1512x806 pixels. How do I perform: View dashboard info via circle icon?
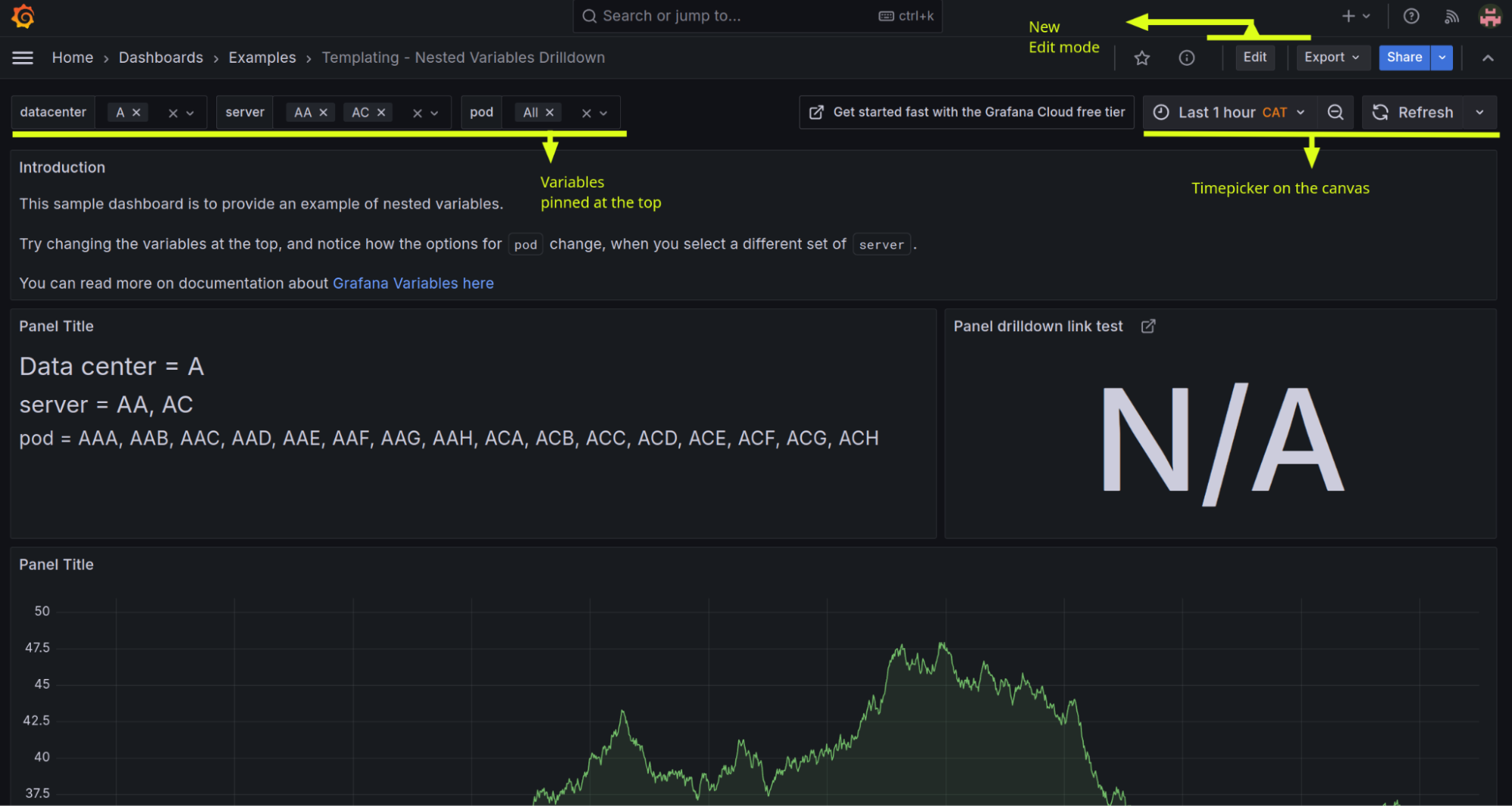click(1186, 57)
